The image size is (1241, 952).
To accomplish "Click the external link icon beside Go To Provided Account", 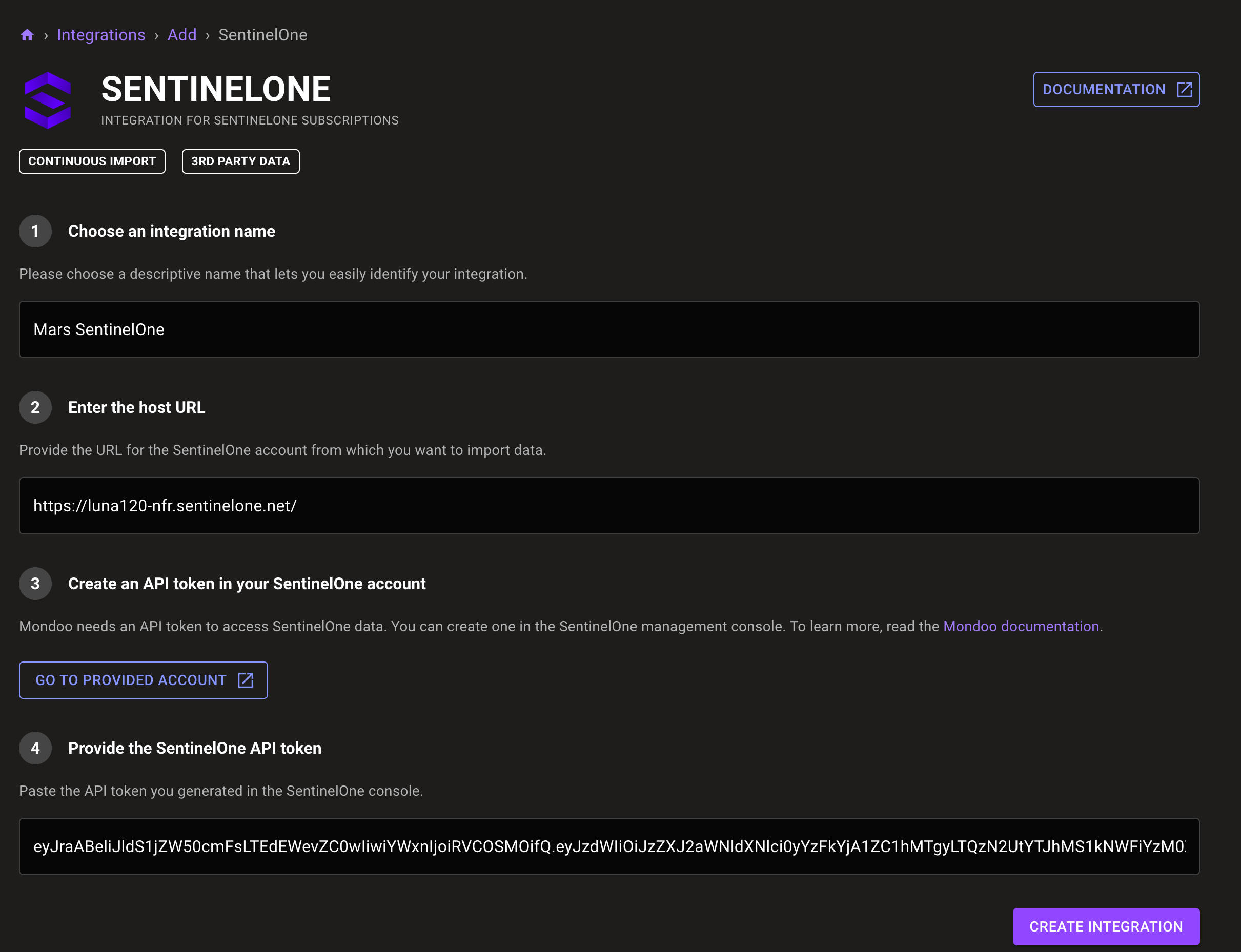I will click(245, 680).
